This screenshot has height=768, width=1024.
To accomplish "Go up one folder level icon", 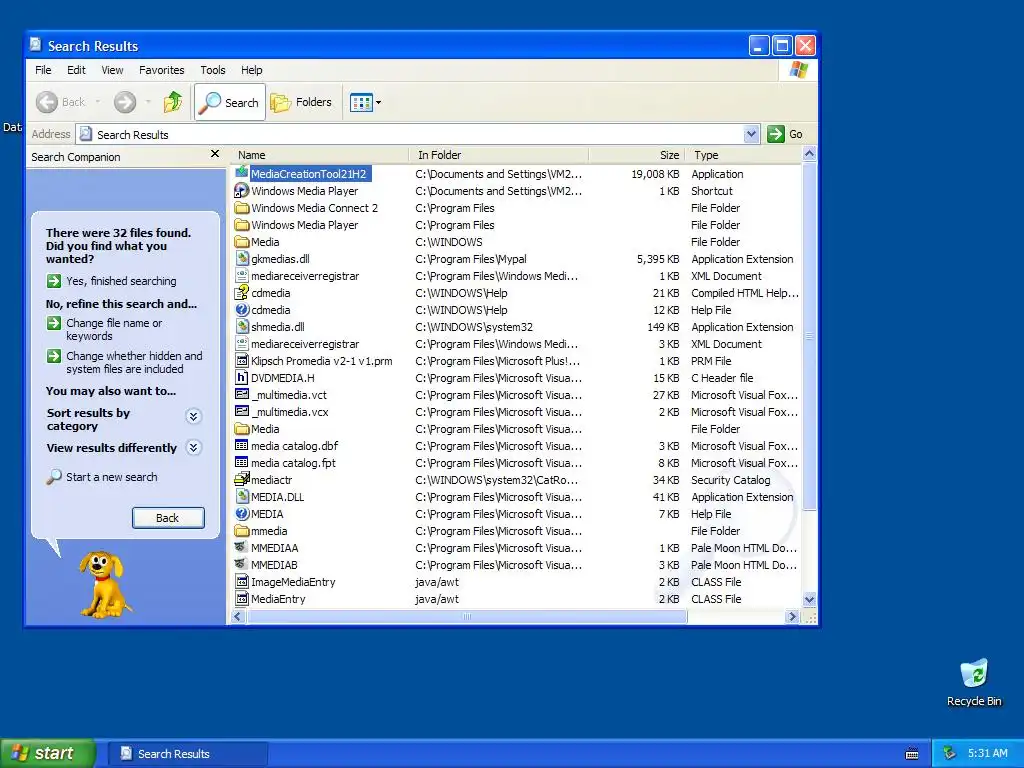I will coord(173,102).
